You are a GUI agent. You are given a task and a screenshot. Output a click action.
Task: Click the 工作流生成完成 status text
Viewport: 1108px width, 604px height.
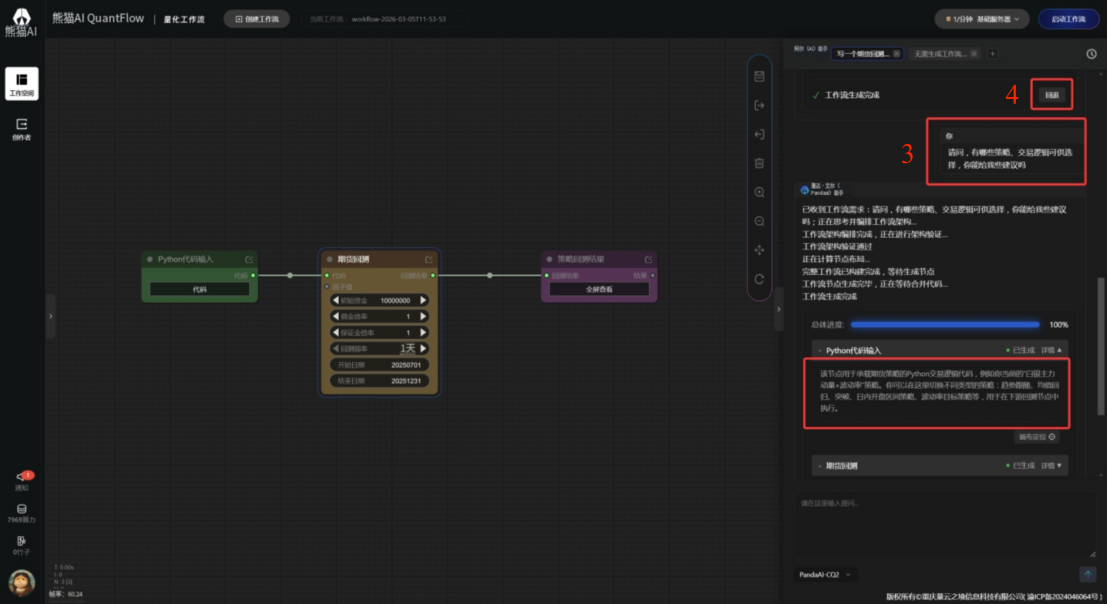pyautogui.click(x=852, y=95)
